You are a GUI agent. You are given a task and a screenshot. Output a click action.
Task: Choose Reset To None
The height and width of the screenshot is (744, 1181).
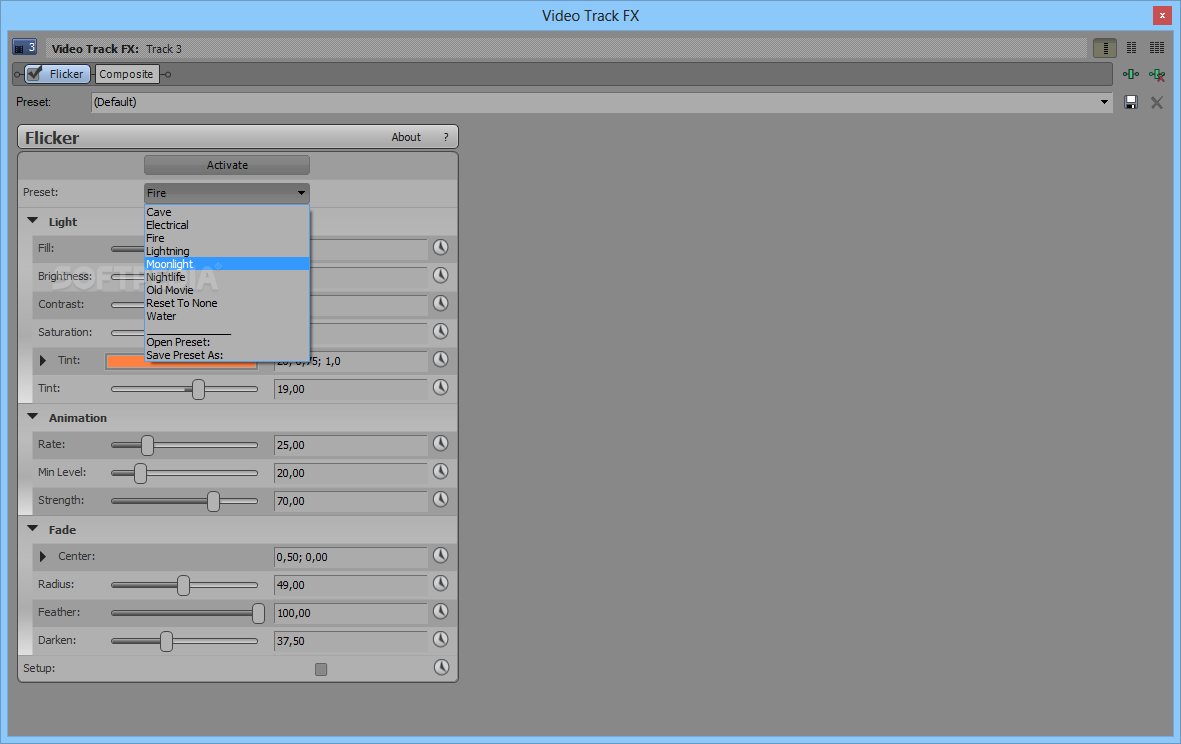click(x=227, y=303)
